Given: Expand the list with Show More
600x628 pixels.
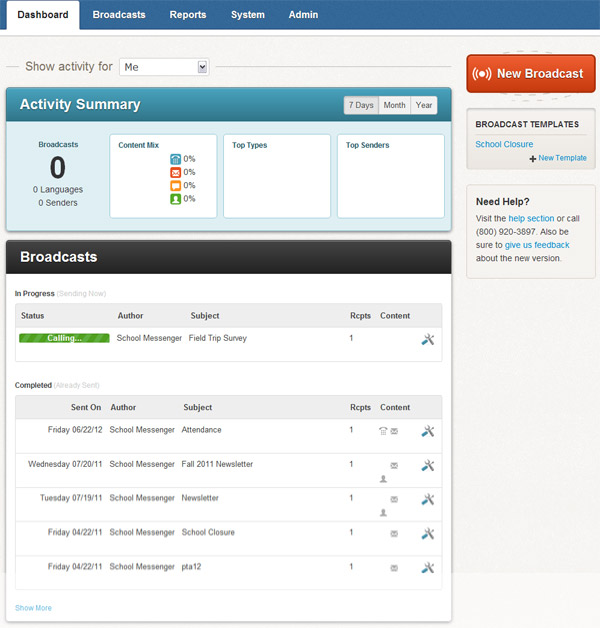Looking at the screenshot, I should click(x=33, y=608).
